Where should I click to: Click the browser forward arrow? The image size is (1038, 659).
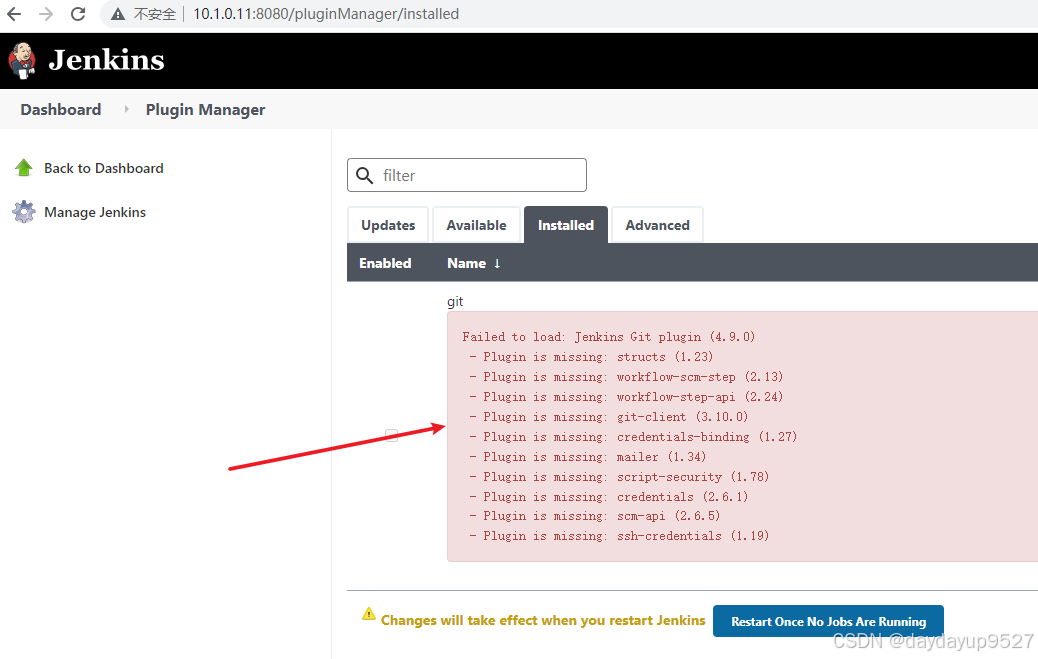pos(46,14)
